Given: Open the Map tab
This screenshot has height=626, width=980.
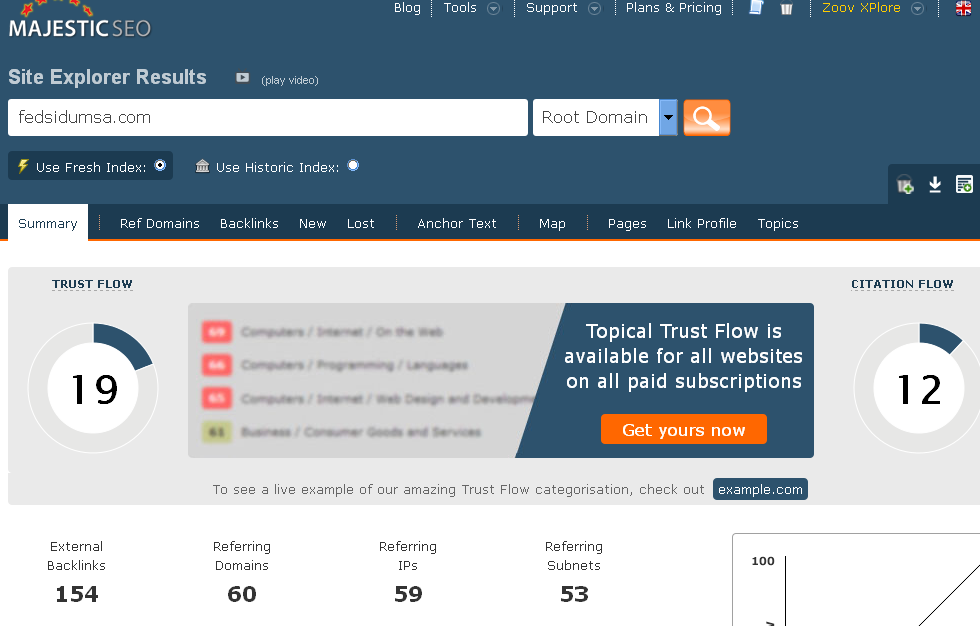Looking at the screenshot, I should click(552, 223).
